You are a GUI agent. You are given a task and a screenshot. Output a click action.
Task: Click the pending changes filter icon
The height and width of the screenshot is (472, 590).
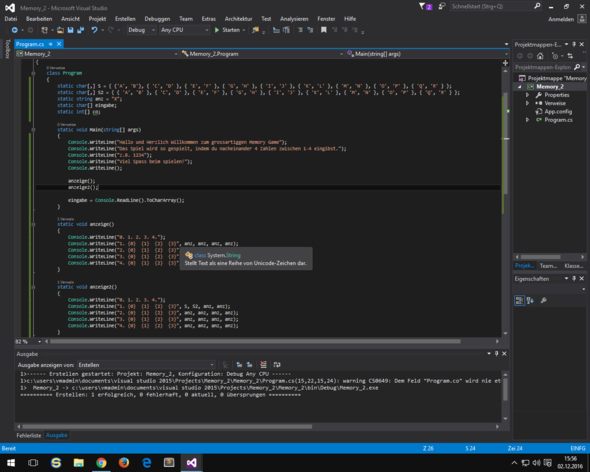(555, 56)
